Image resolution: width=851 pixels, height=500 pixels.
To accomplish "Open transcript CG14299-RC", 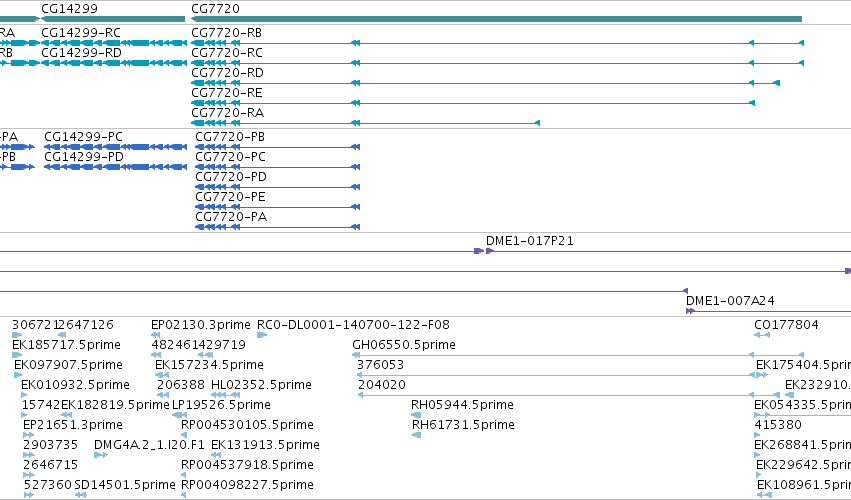I will [x=81, y=33].
